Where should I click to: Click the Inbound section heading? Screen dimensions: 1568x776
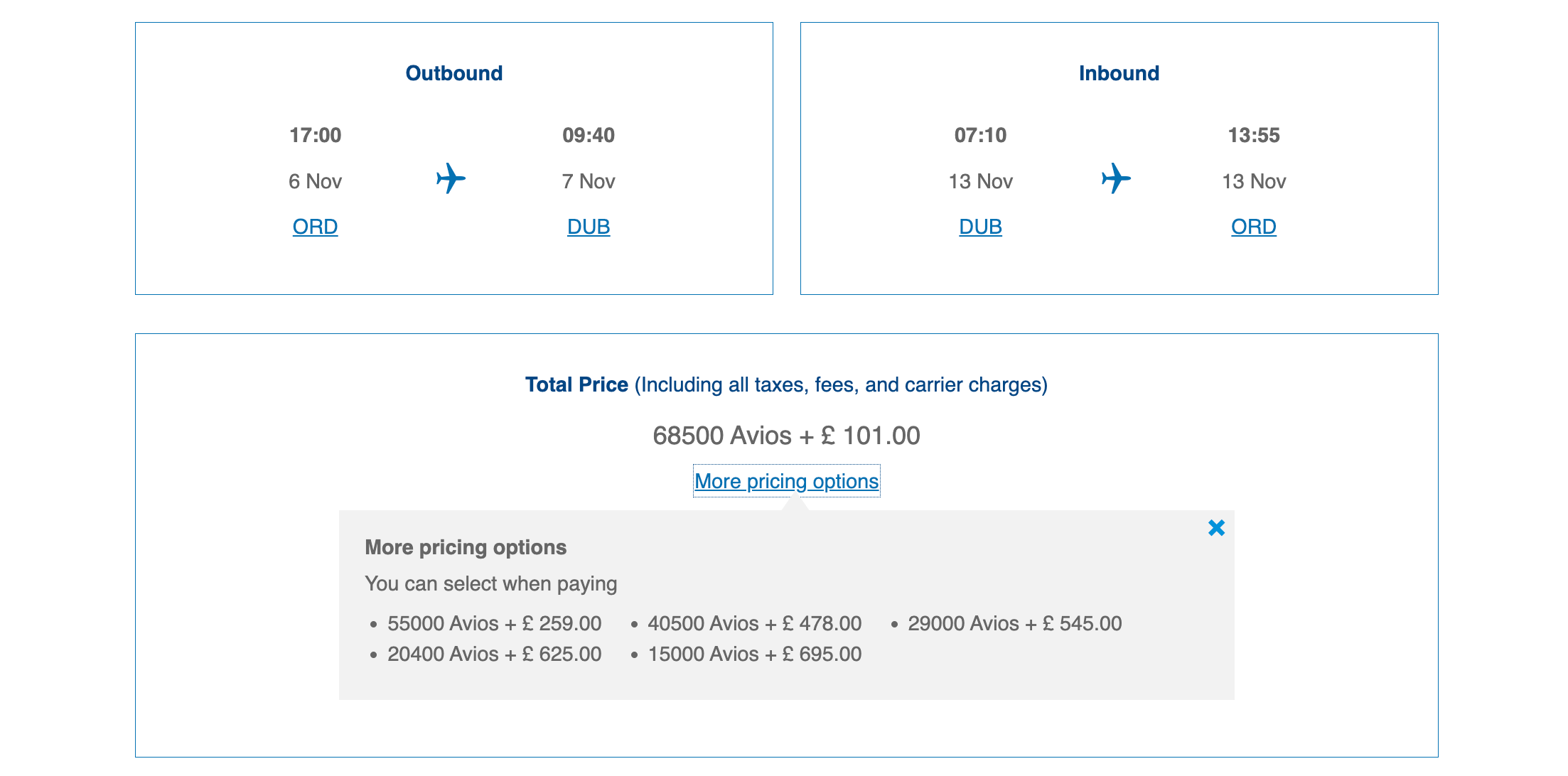point(1119,73)
